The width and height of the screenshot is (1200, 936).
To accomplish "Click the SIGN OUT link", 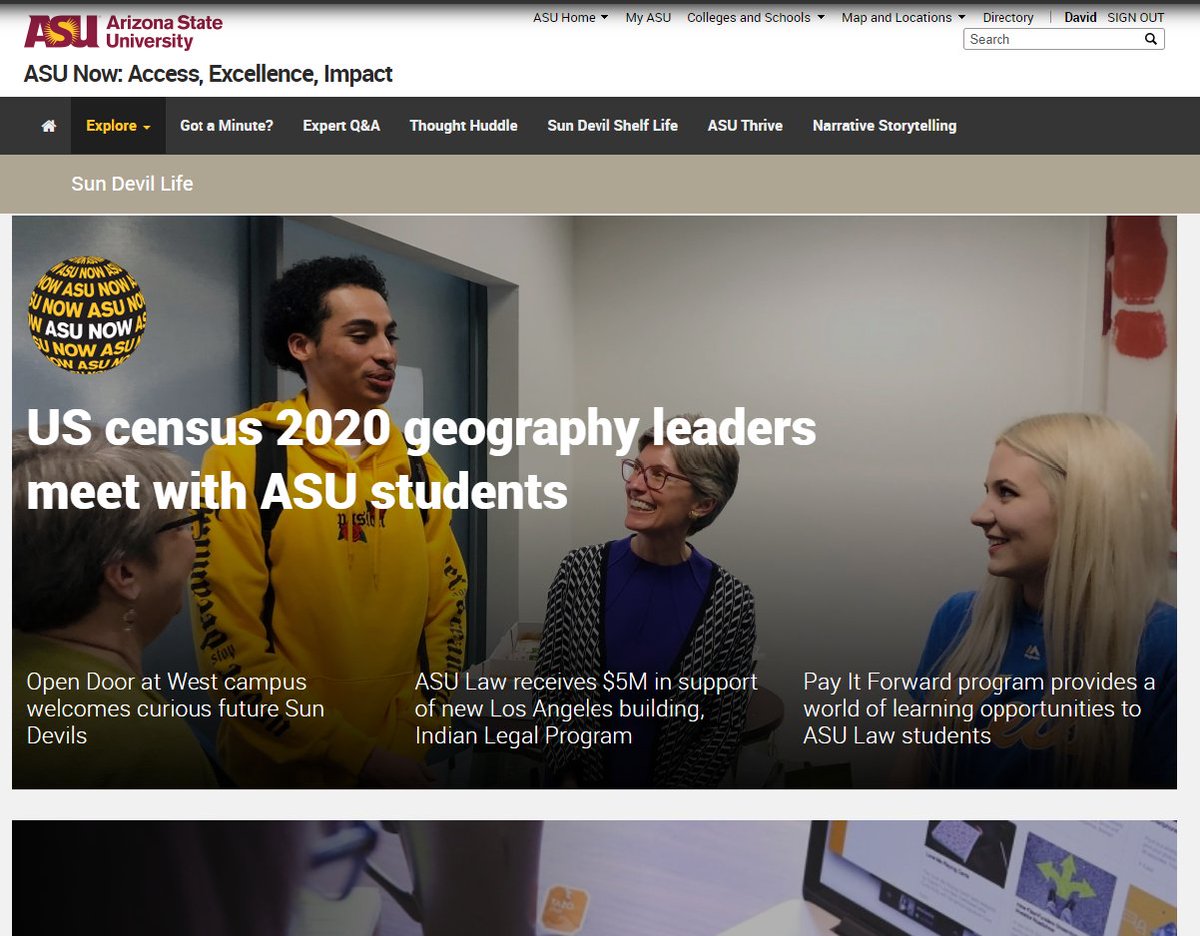I will click(x=1136, y=17).
